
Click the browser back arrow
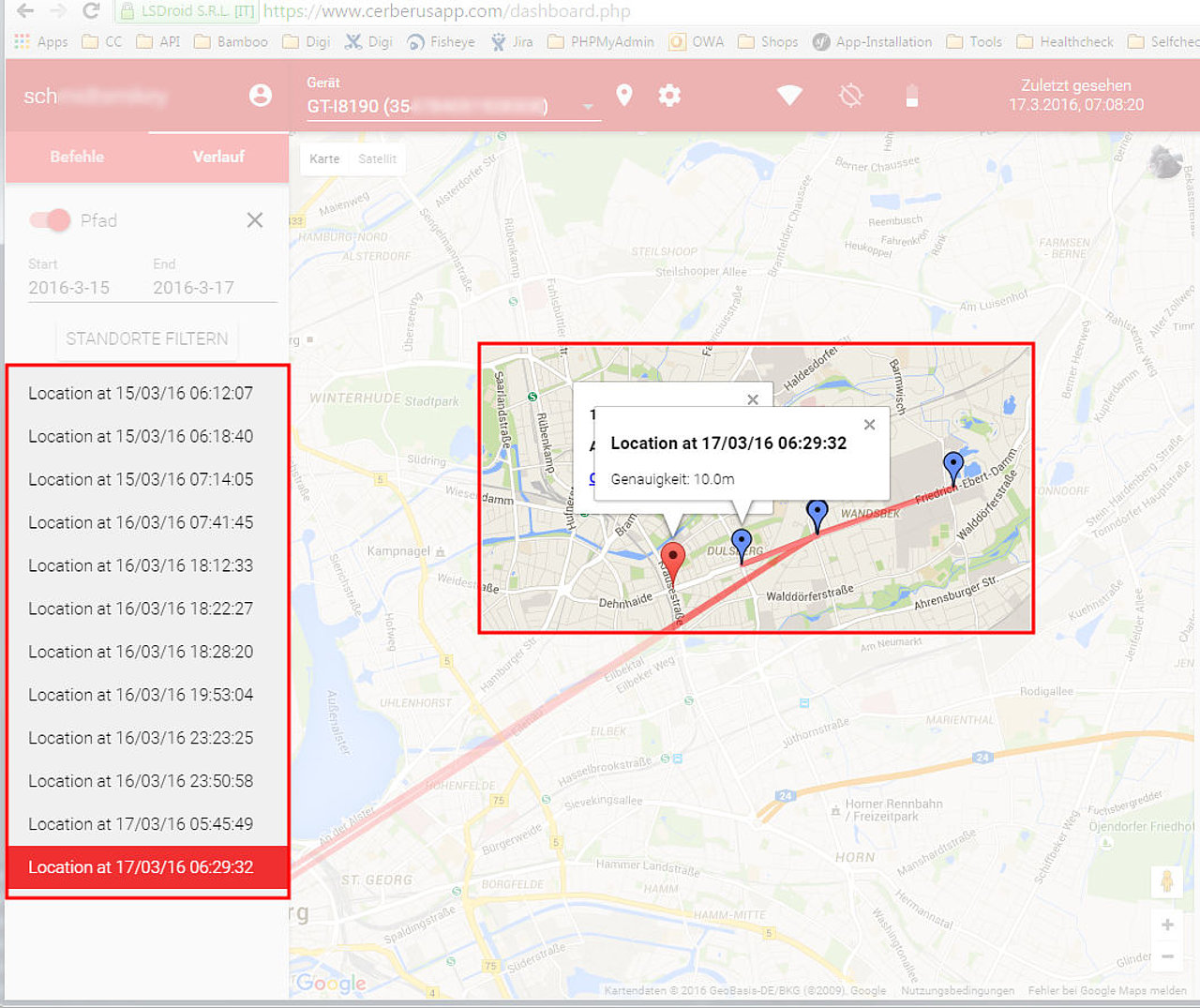point(25,11)
